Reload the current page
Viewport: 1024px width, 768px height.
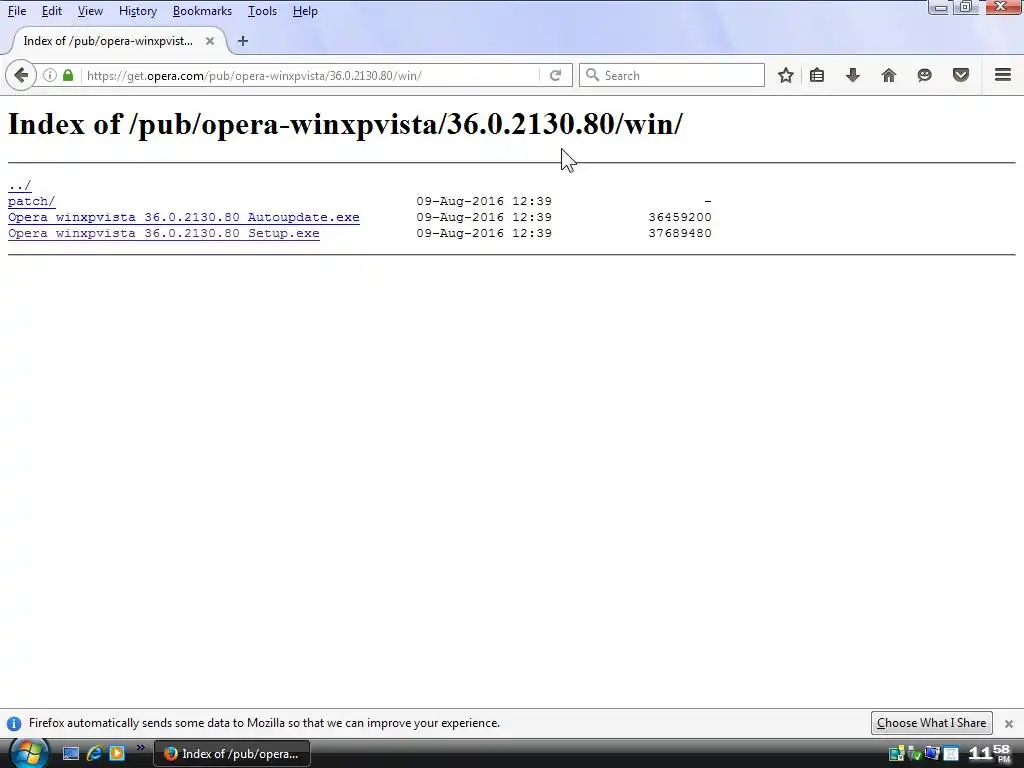coord(556,75)
